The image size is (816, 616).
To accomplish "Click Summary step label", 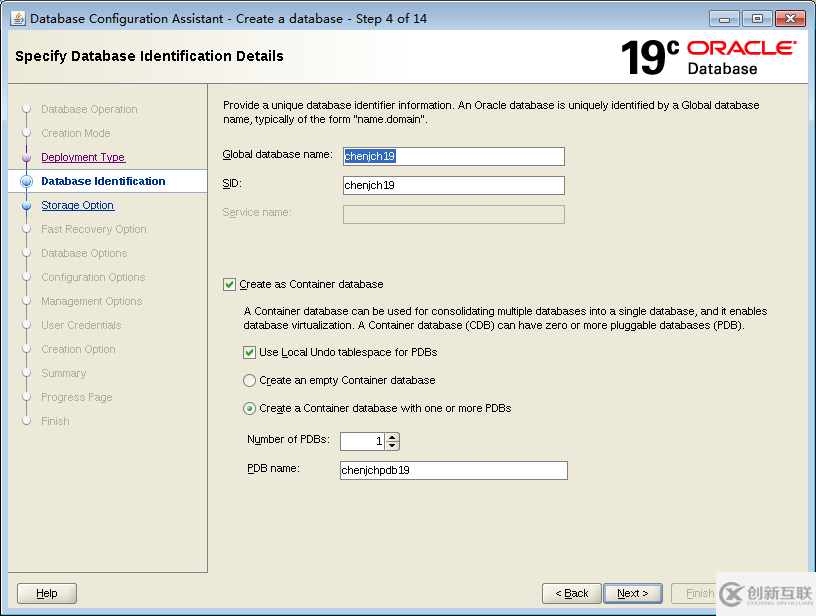I will [x=63, y=374].
